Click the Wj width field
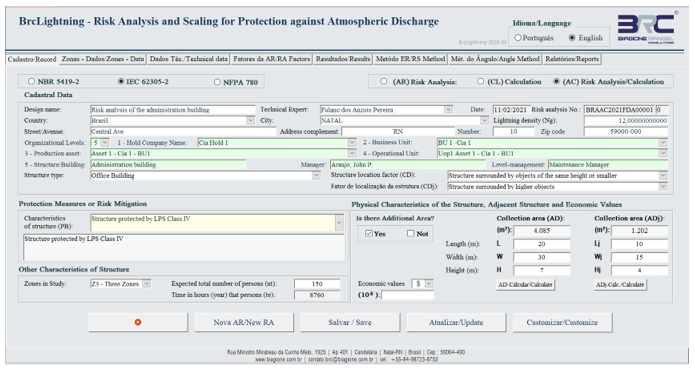Viewport: 695px width, 371px height. 639,257
